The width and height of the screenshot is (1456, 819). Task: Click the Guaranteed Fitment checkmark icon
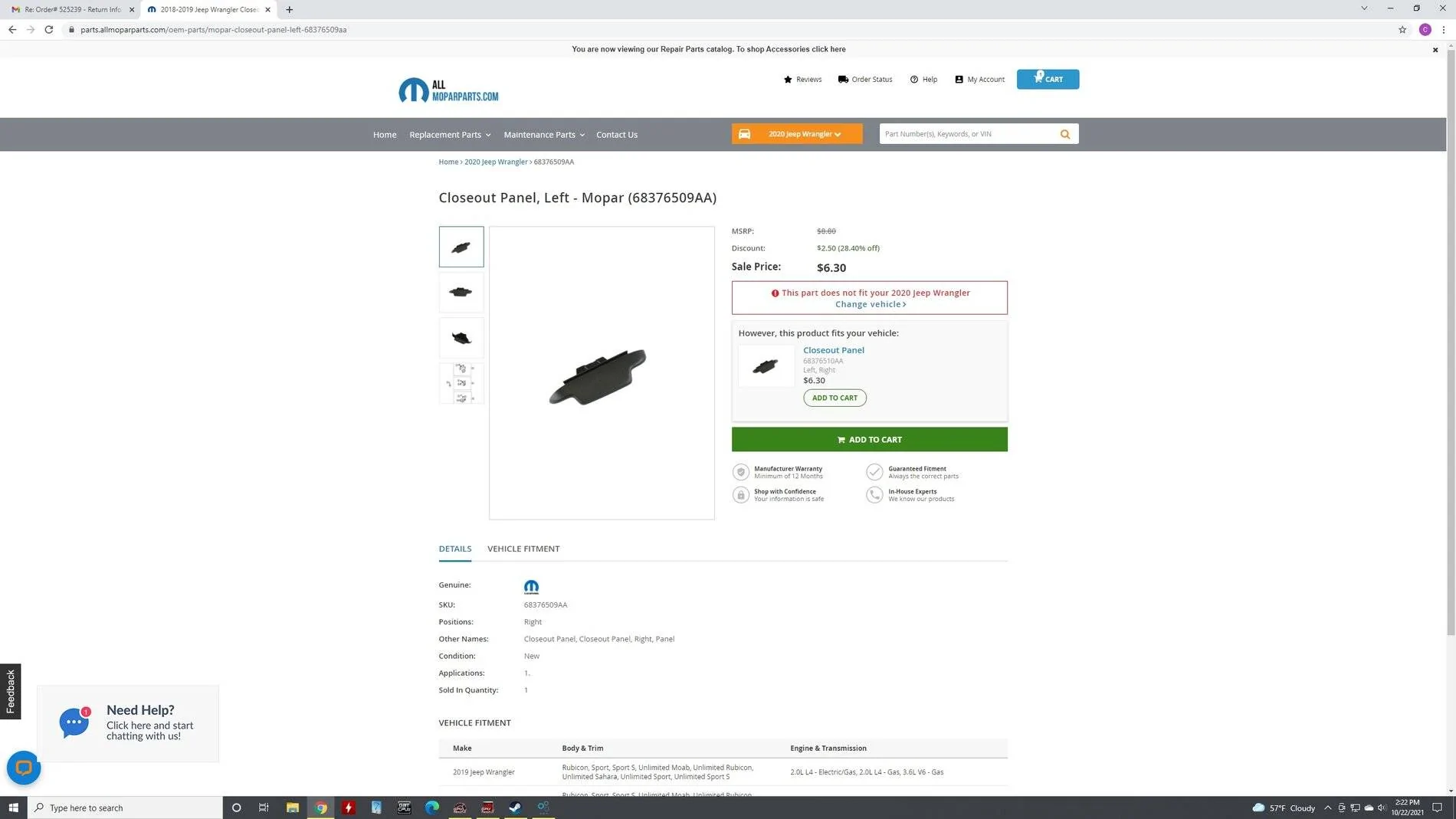(874, 472)
